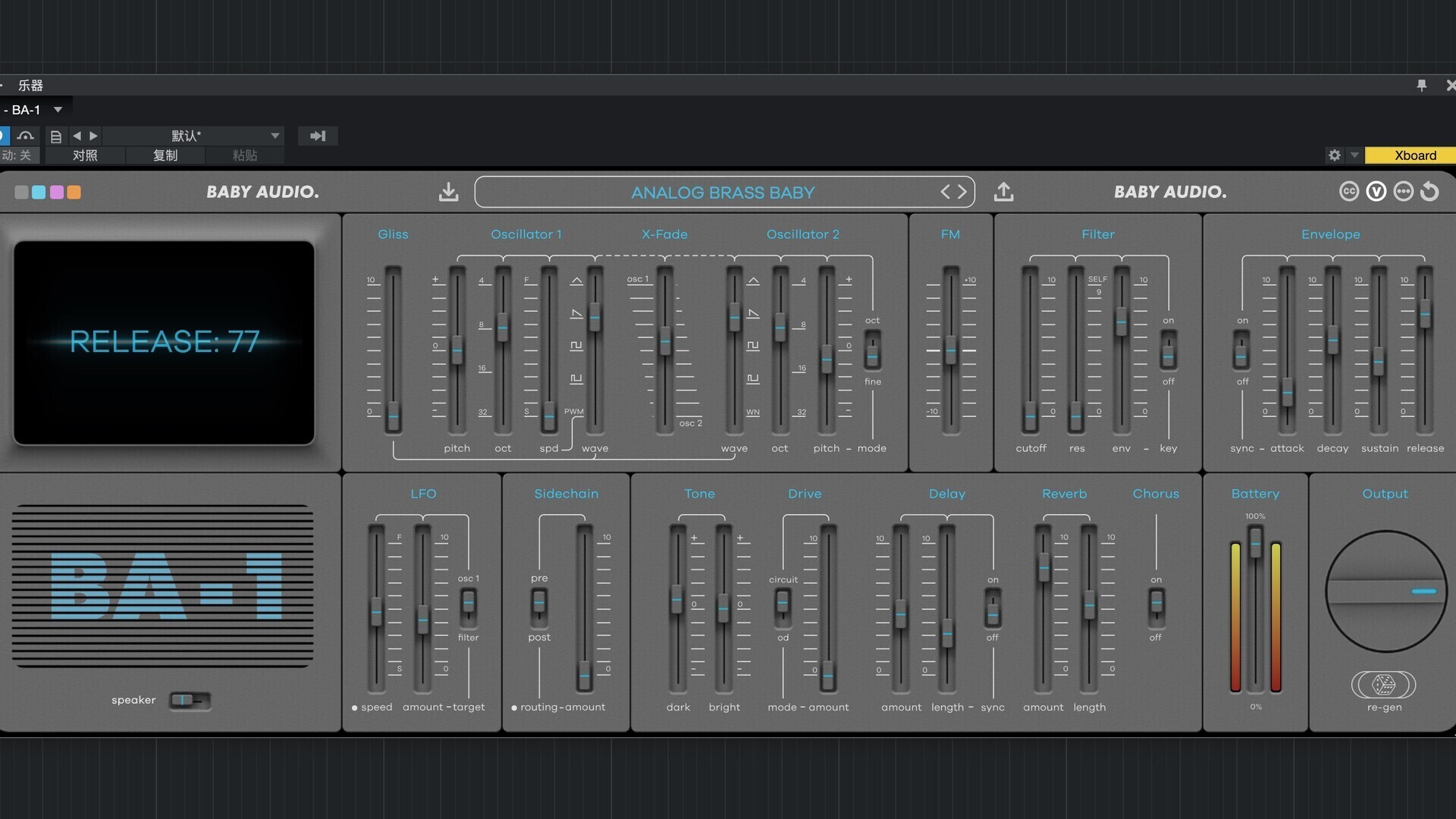This screenshot has width=1456, height=819.
Task: Select the orange color theme swatch
Action: point(74,193)
